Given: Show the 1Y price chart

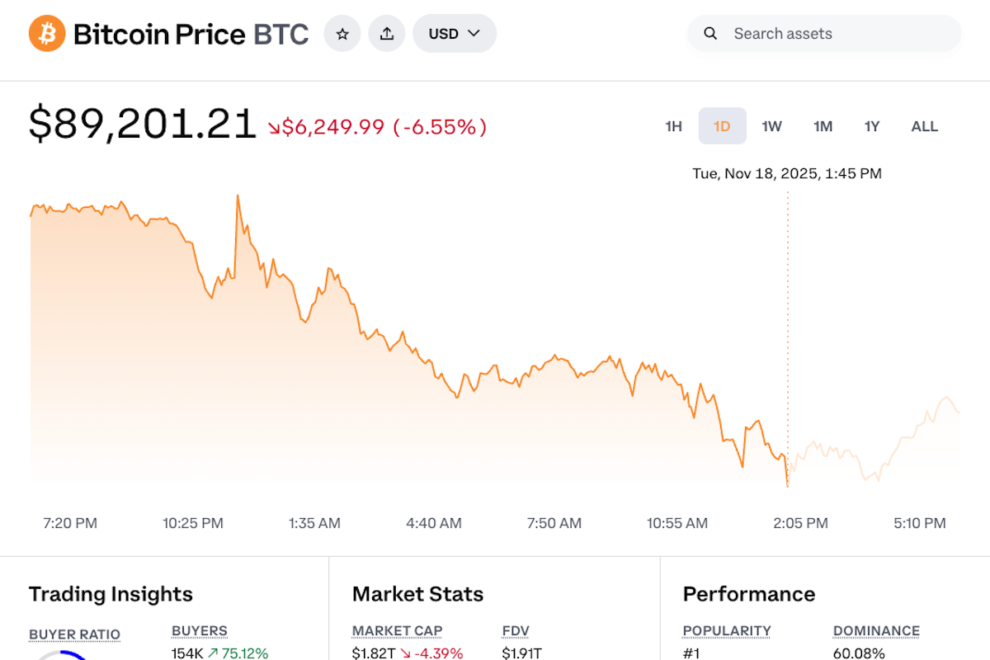Looking at the screenshot, I should coord(872,126).
